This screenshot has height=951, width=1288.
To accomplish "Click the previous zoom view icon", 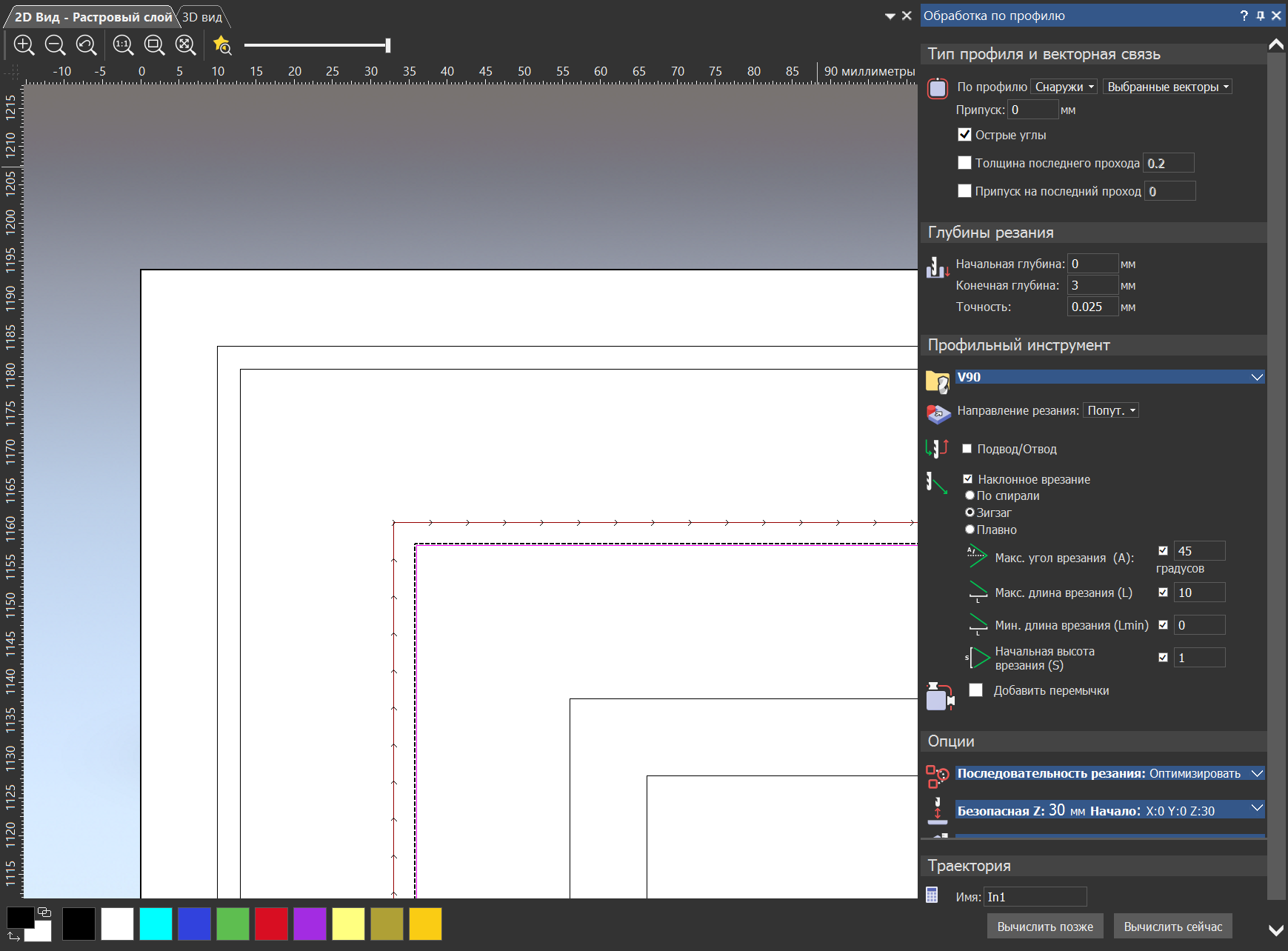I will click(87, 45).
